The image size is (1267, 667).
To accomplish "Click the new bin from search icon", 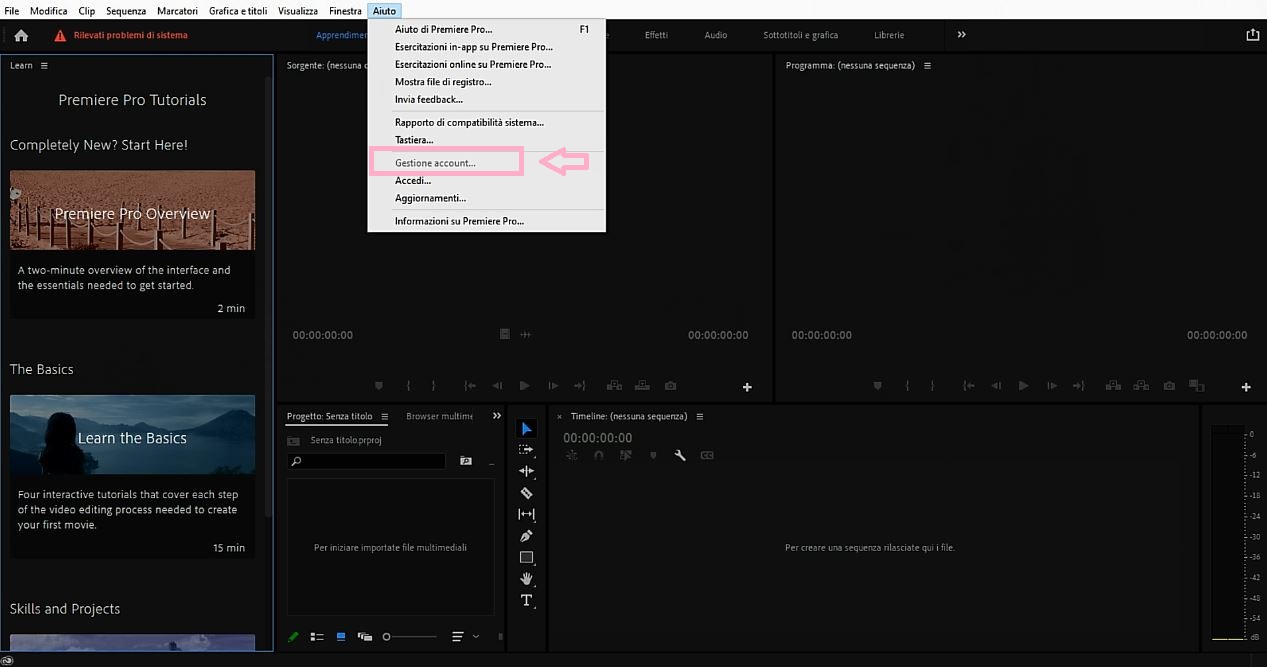I will coord(466,461).
